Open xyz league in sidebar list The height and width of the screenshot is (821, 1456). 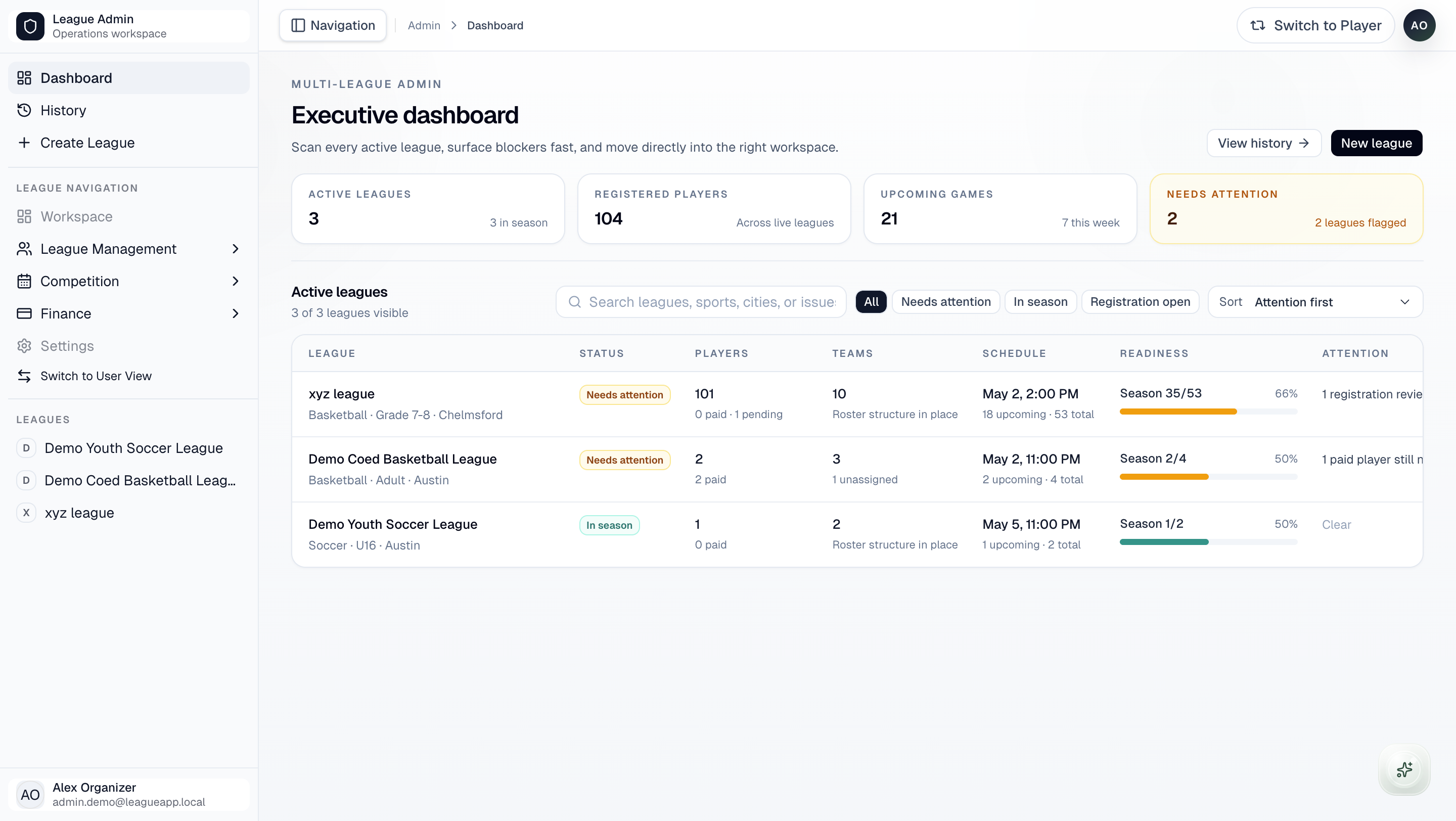coord(129,513)
